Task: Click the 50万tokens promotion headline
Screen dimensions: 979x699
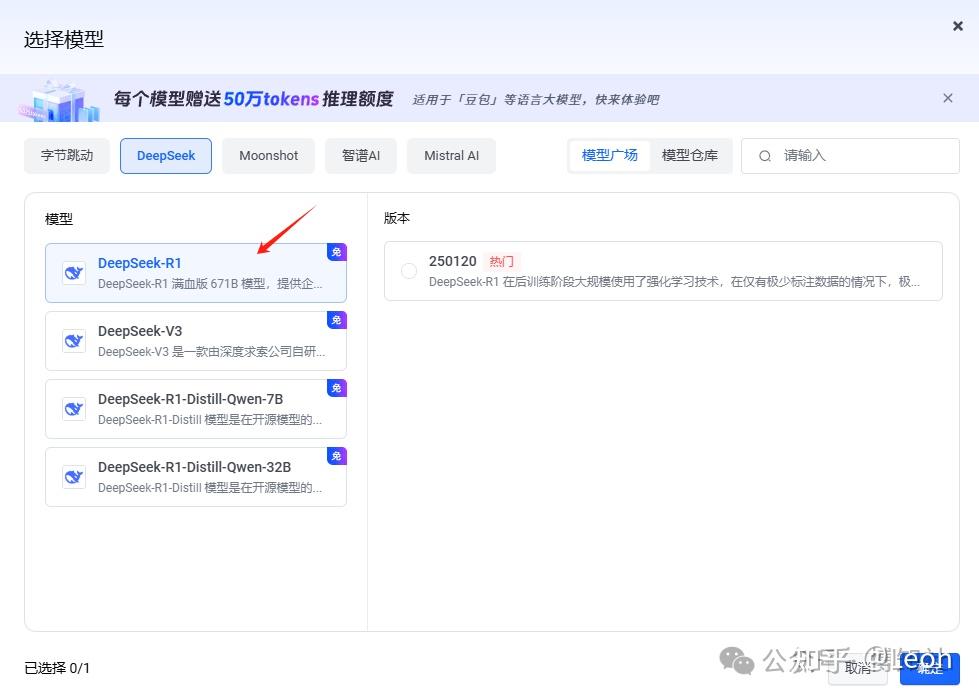Action: pos(253,99)
